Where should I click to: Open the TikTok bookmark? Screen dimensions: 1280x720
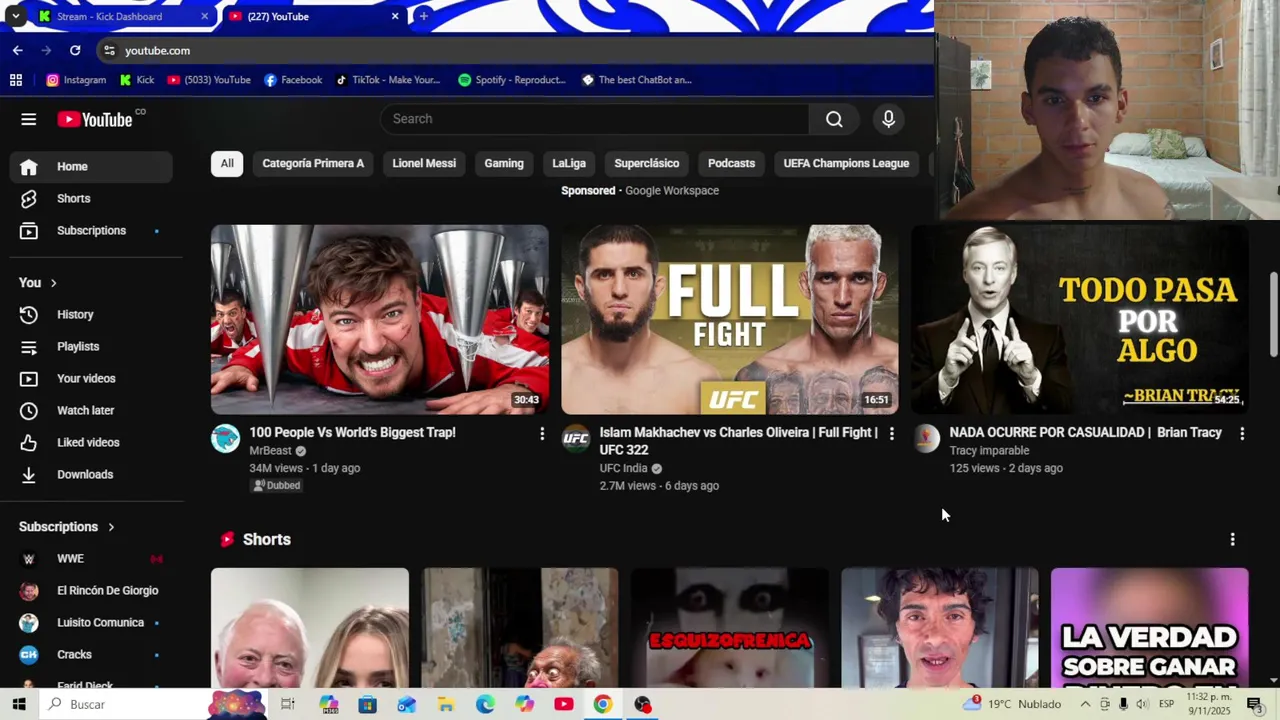tap(387, 80)
